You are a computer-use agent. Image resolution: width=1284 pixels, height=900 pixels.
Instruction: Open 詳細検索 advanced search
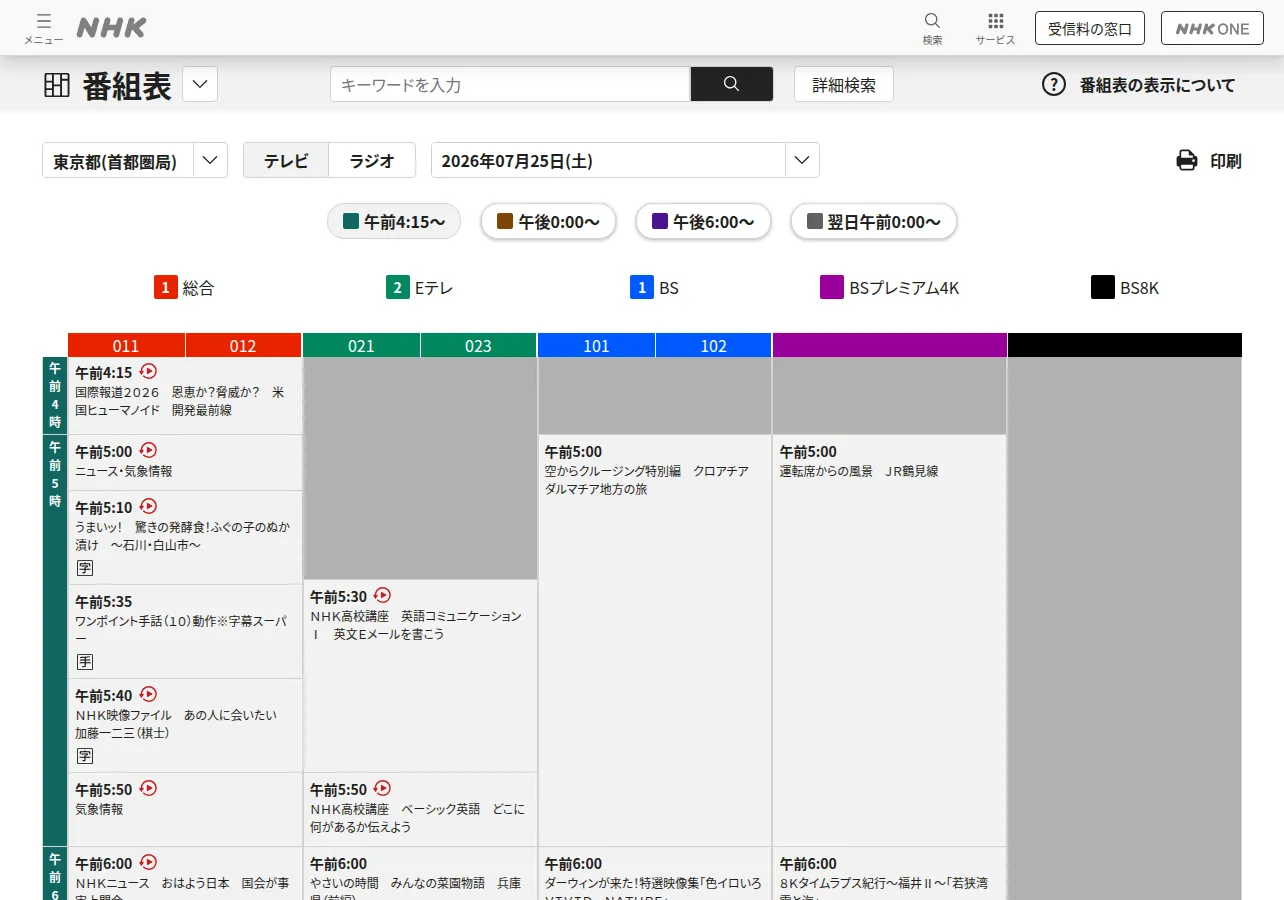click(x=844, y=85)
